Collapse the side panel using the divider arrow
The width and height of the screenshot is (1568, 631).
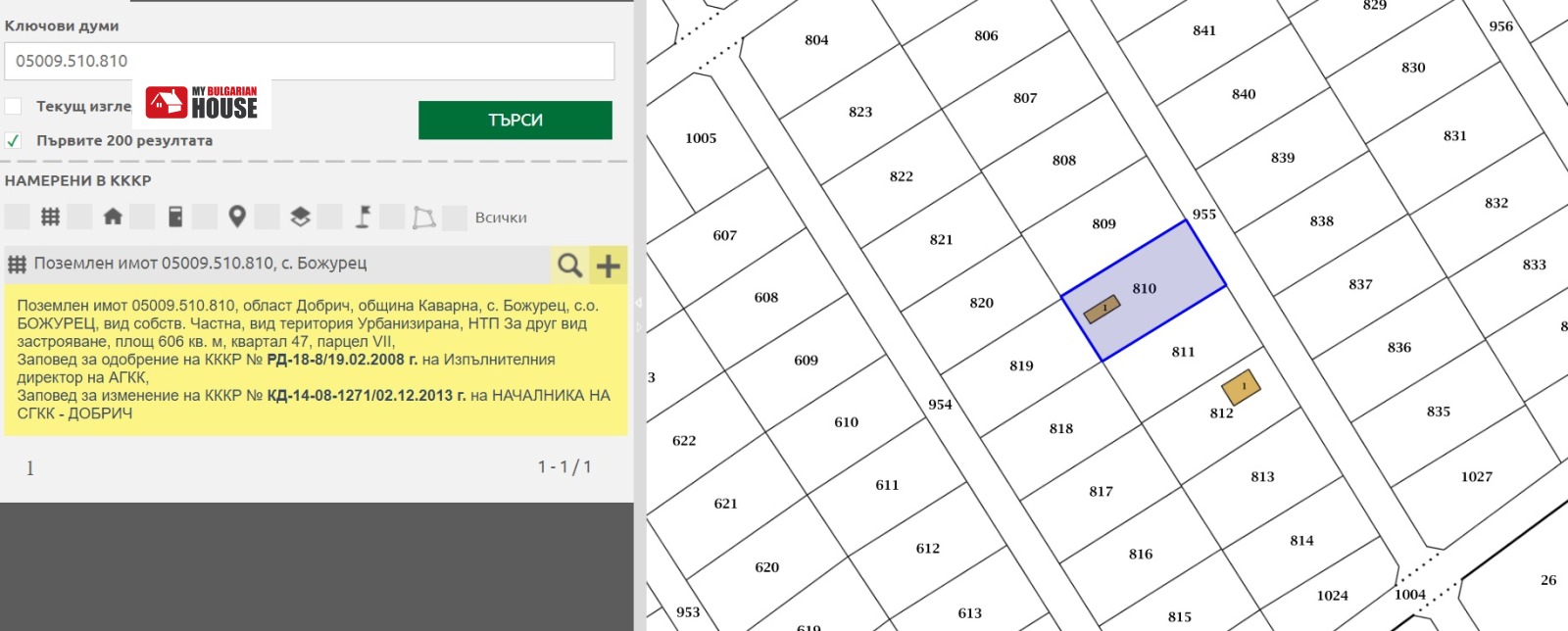point(639,303)
